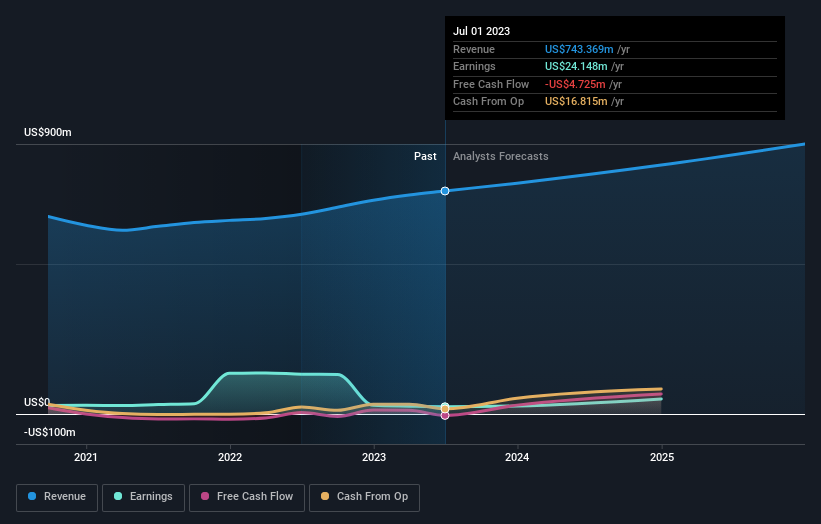The image size is (821, 524).
Task: Click the blue Revenue legend dot
Action: click(32, 496)
